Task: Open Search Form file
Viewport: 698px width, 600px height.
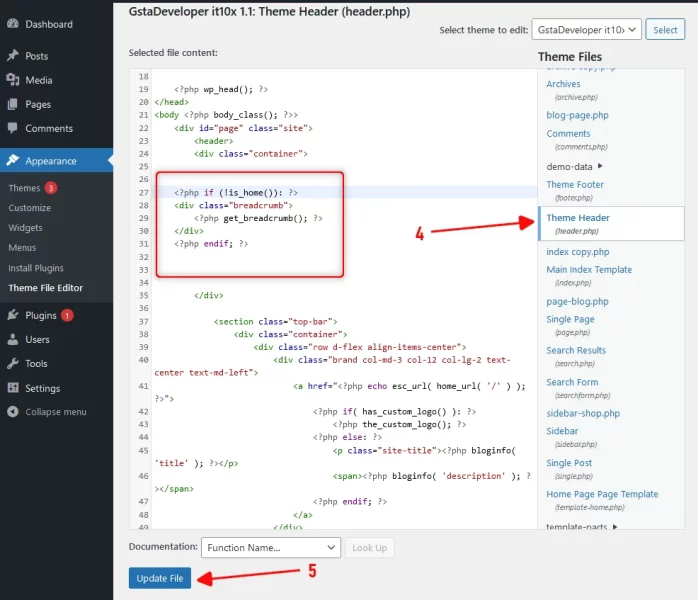Action: click(x=572, y=382)
